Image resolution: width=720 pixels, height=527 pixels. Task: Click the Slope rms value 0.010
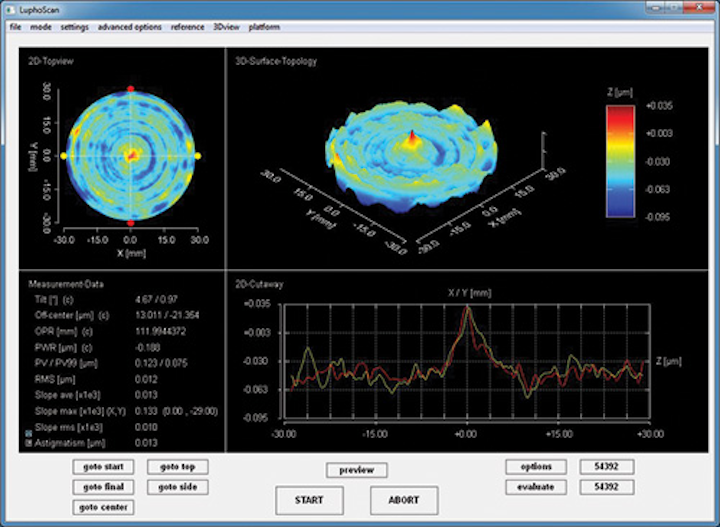coord(146,427)
